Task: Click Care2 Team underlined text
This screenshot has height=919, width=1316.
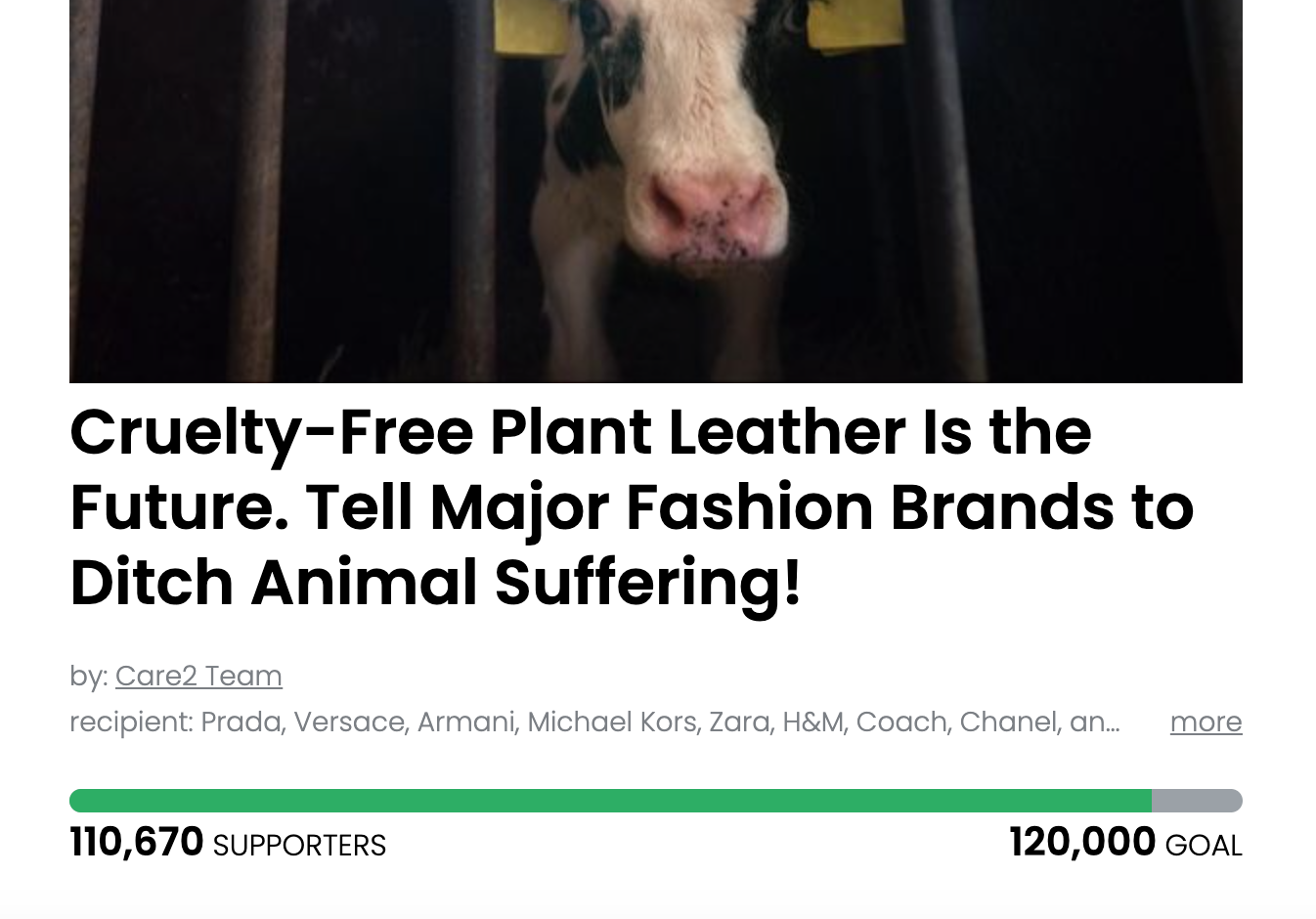Action: (198, 677)
